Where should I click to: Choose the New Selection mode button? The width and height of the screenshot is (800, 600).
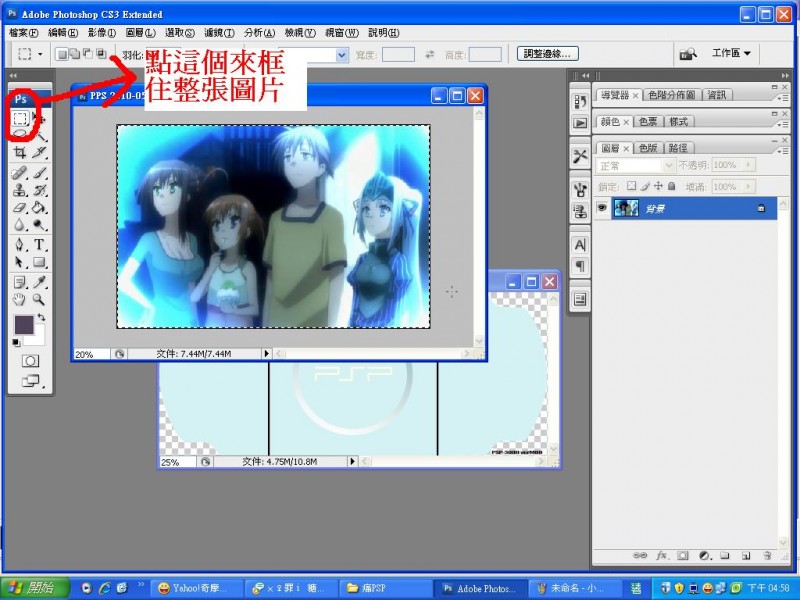point(62,54)
